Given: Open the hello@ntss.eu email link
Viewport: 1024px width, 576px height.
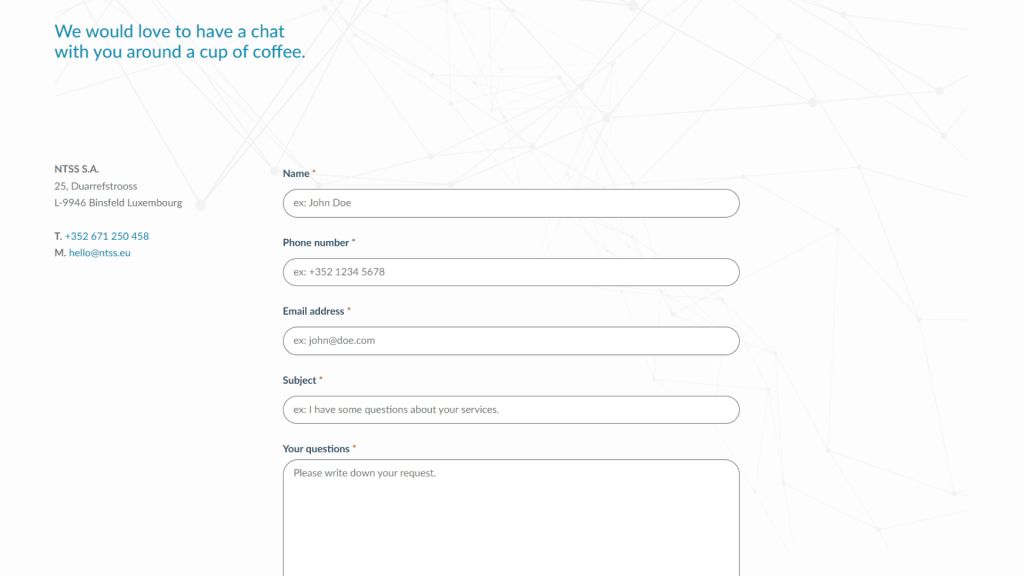Looking at the screenshot, I should tap(100, 253).
